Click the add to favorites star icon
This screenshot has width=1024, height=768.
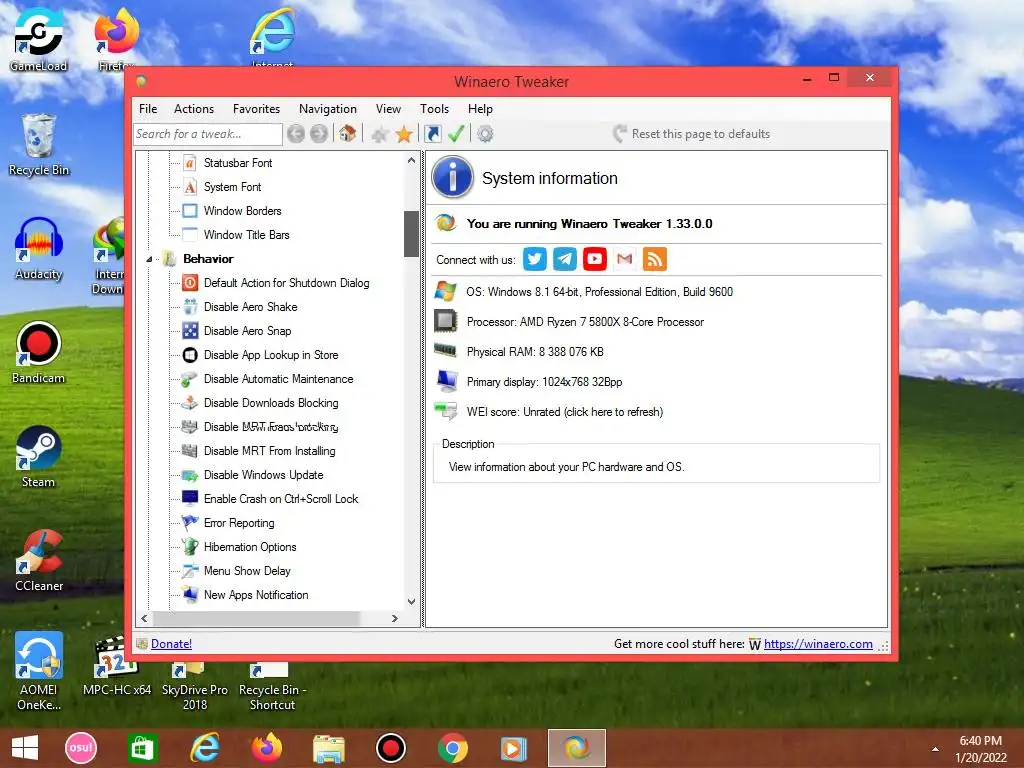379,135
